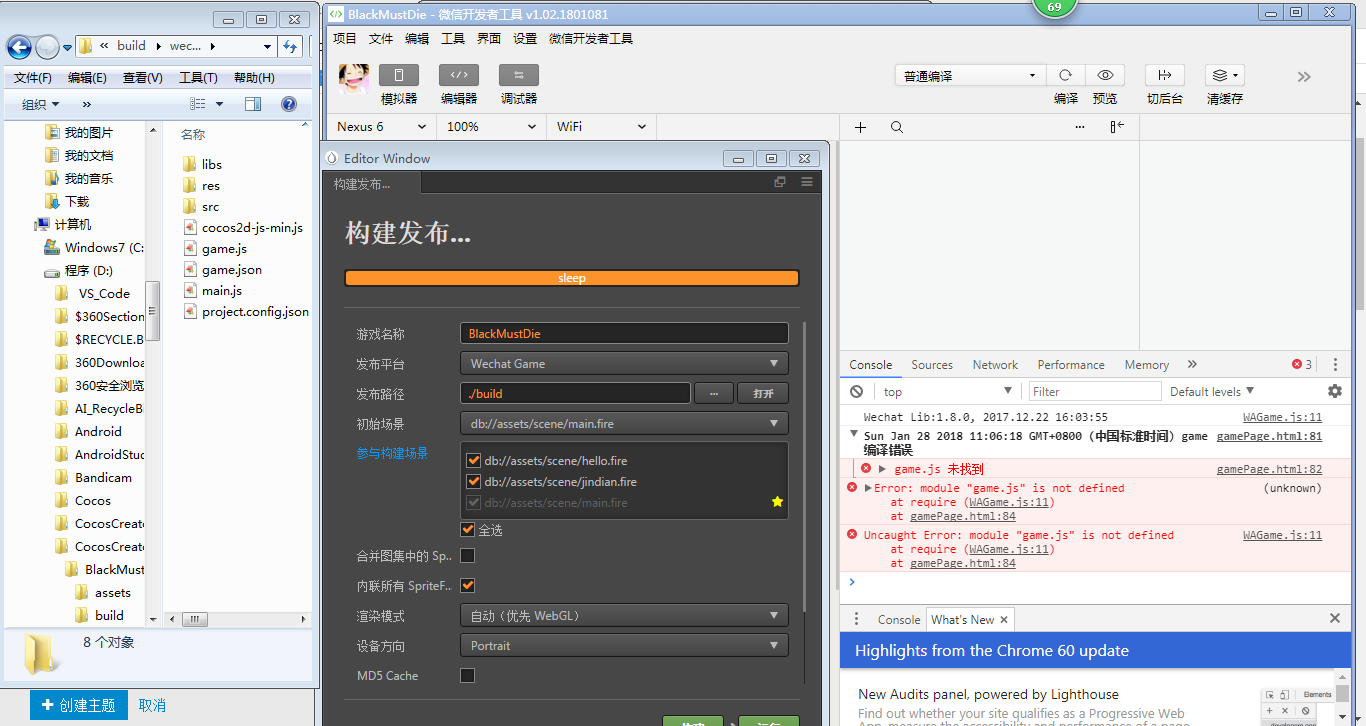Viewport: 1366px width, 726px height.
Task: Open the gamePage.html:81 source link
Action: pyautogui.click(x=1269, y=436)
